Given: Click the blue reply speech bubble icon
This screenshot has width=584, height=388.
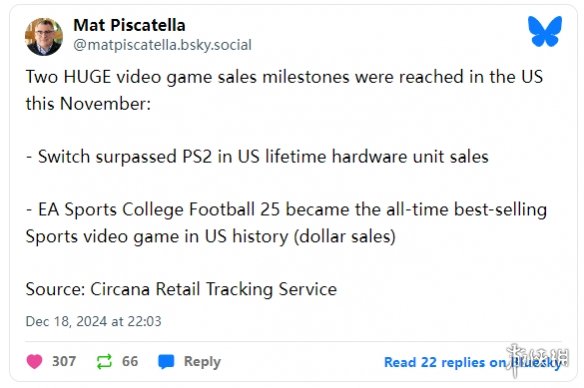Looking at the screenshot, I should tap(166, 362).
